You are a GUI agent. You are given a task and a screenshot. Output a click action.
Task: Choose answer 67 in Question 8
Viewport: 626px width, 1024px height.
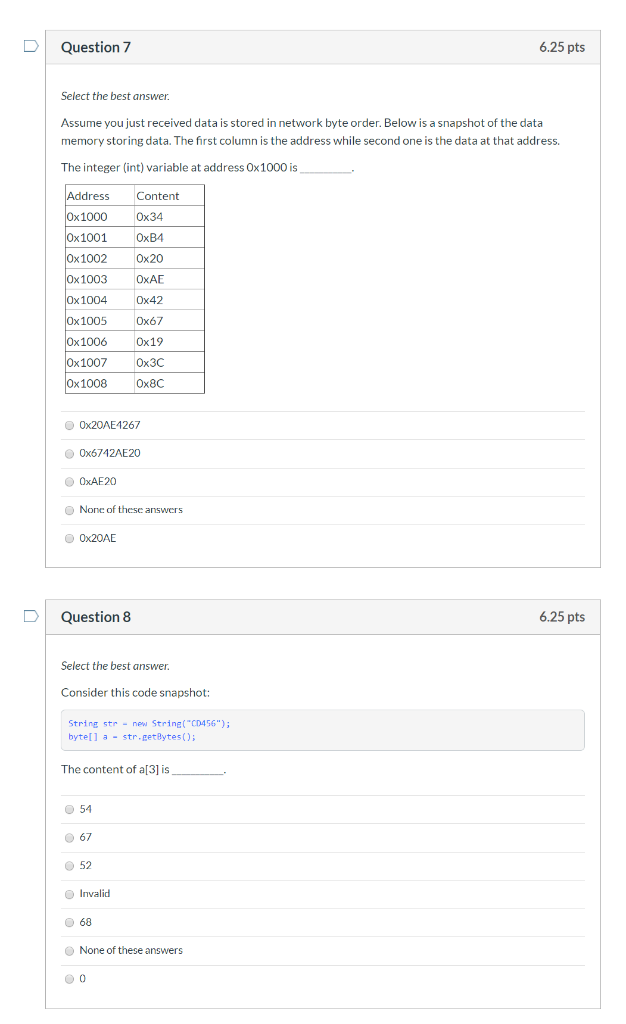point(69,837)
